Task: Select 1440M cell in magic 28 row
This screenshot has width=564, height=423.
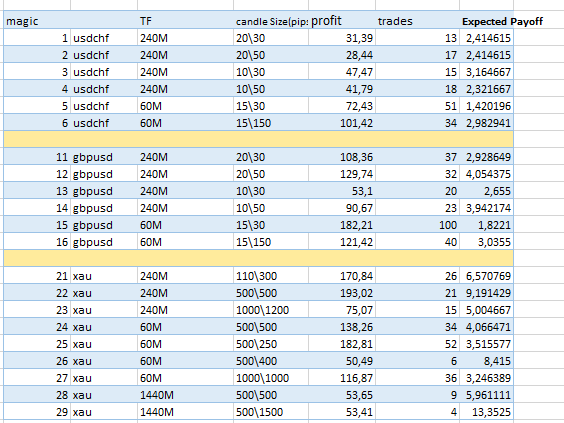Action: (185, 395)
